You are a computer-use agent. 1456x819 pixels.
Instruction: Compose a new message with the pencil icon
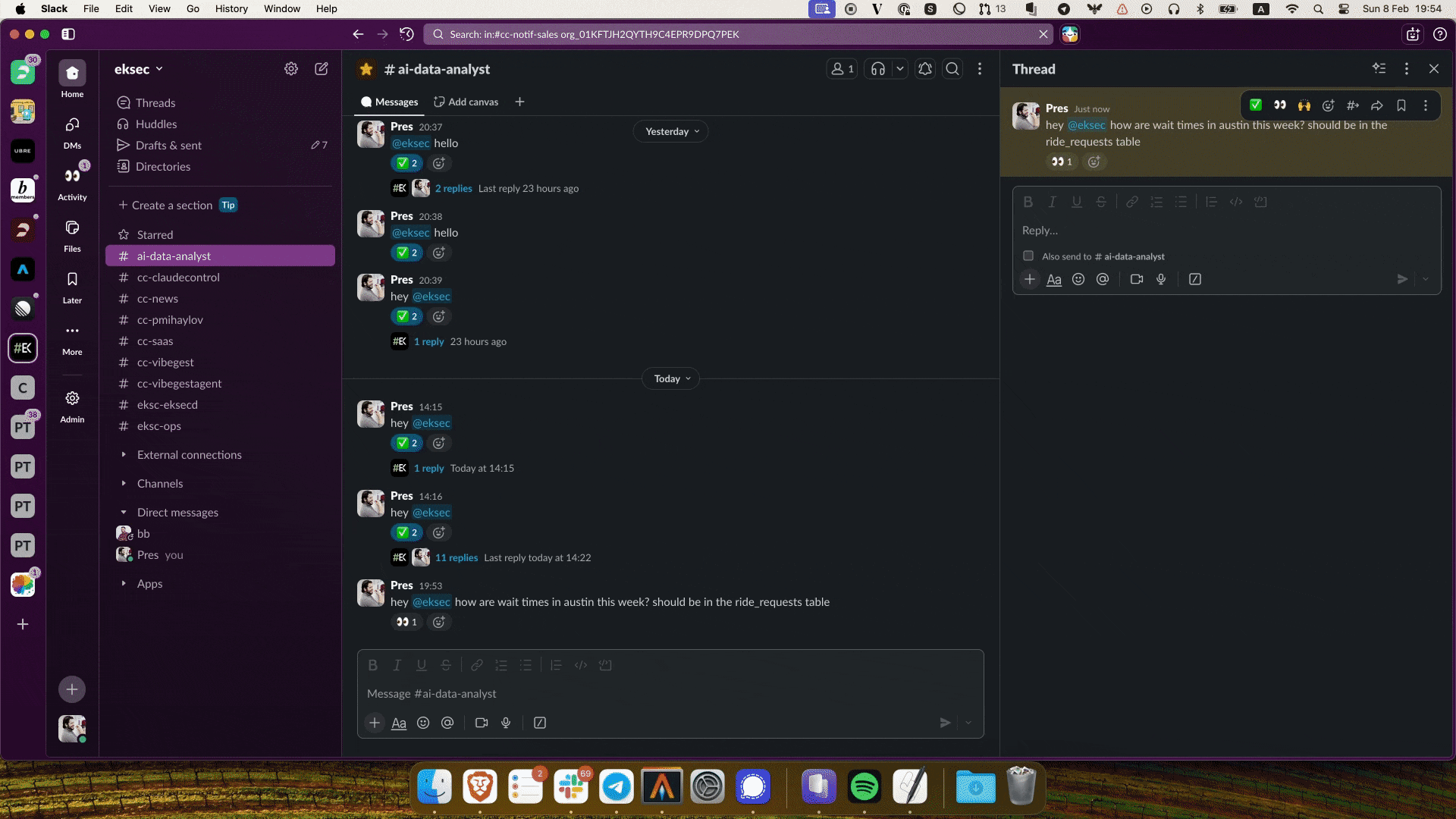pyautogui.click(x=321, y=68)
